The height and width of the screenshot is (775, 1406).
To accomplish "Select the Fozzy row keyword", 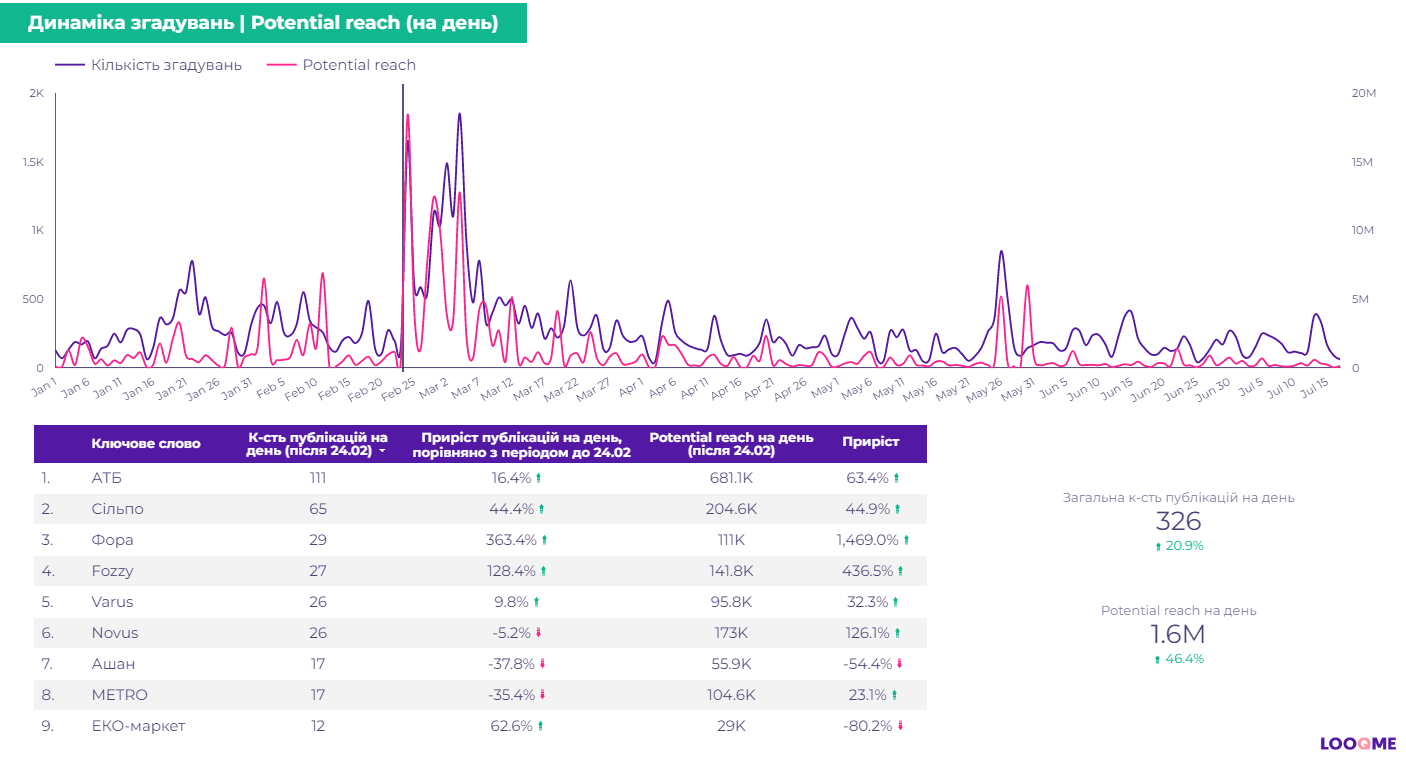I will pyautogui.click(x=112, y=571).
